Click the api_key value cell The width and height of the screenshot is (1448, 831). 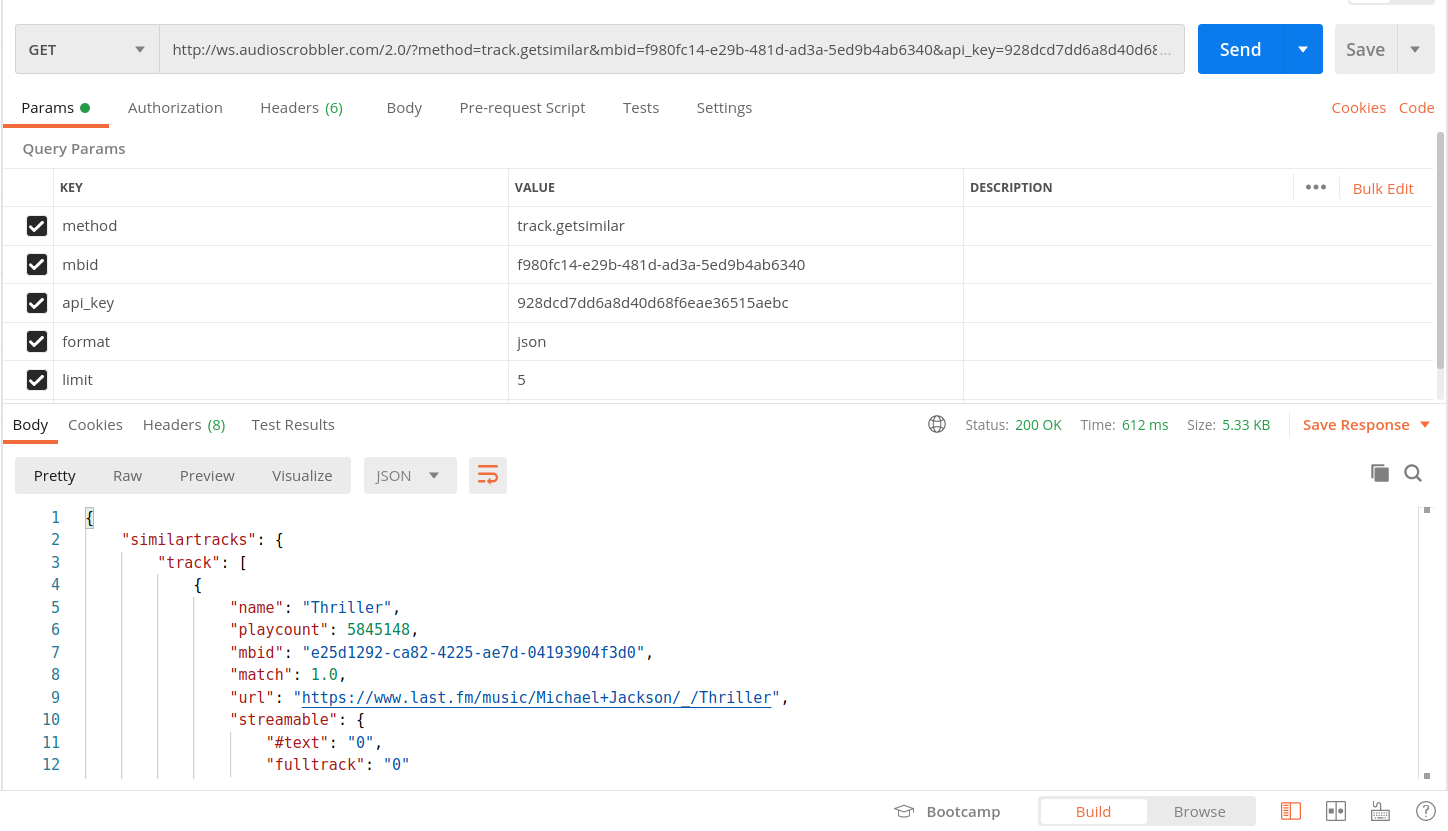point(735,303)
